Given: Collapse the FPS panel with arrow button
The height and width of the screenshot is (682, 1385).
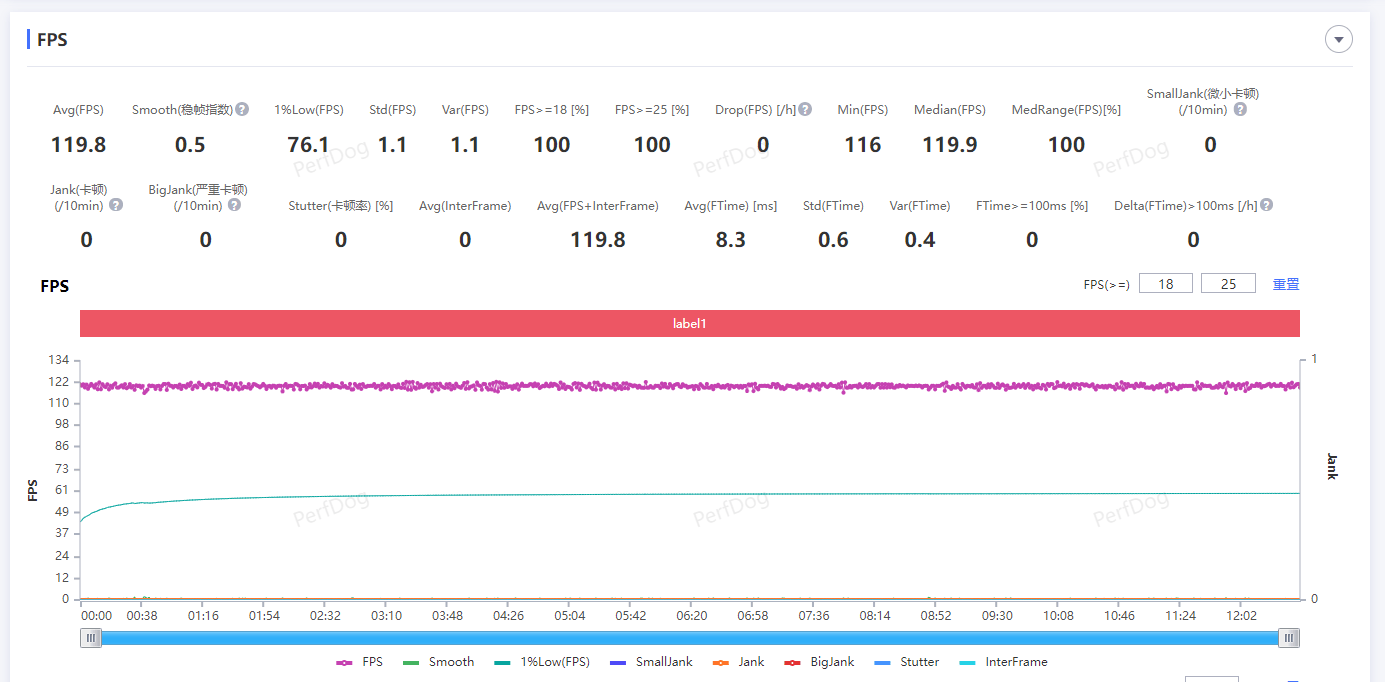Looking at the screenshot, I should pos(1338,39).
